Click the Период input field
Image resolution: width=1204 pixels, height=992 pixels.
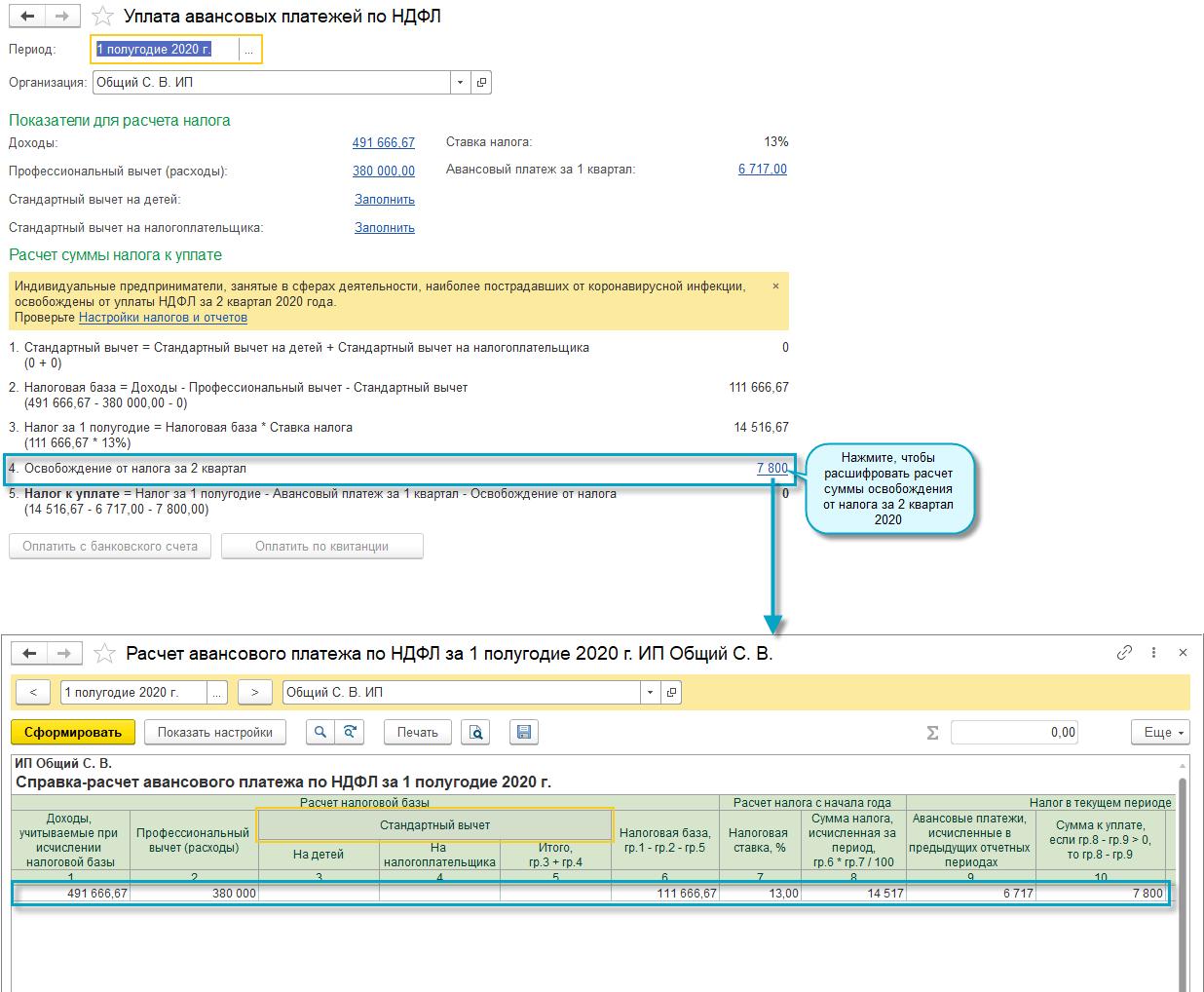(x=166, y=49)
